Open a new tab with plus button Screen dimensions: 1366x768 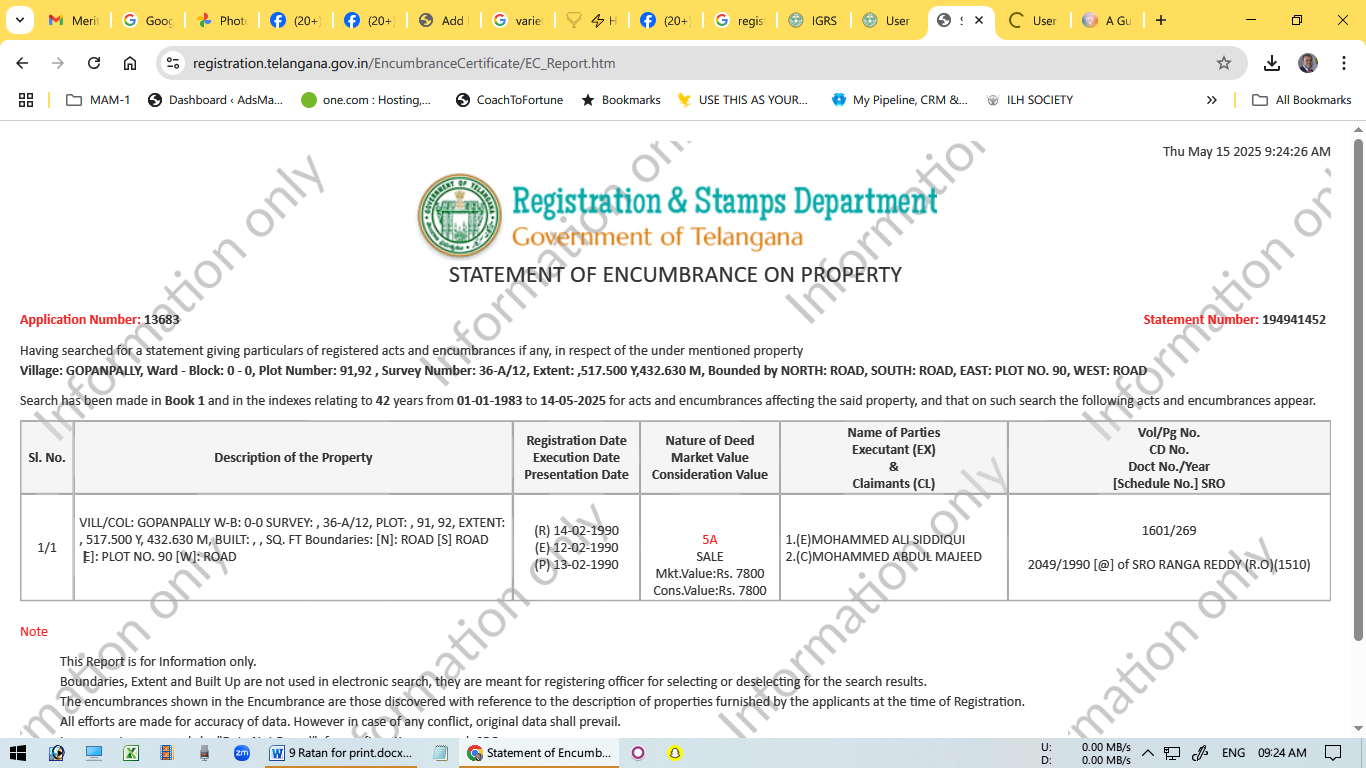1161,20
